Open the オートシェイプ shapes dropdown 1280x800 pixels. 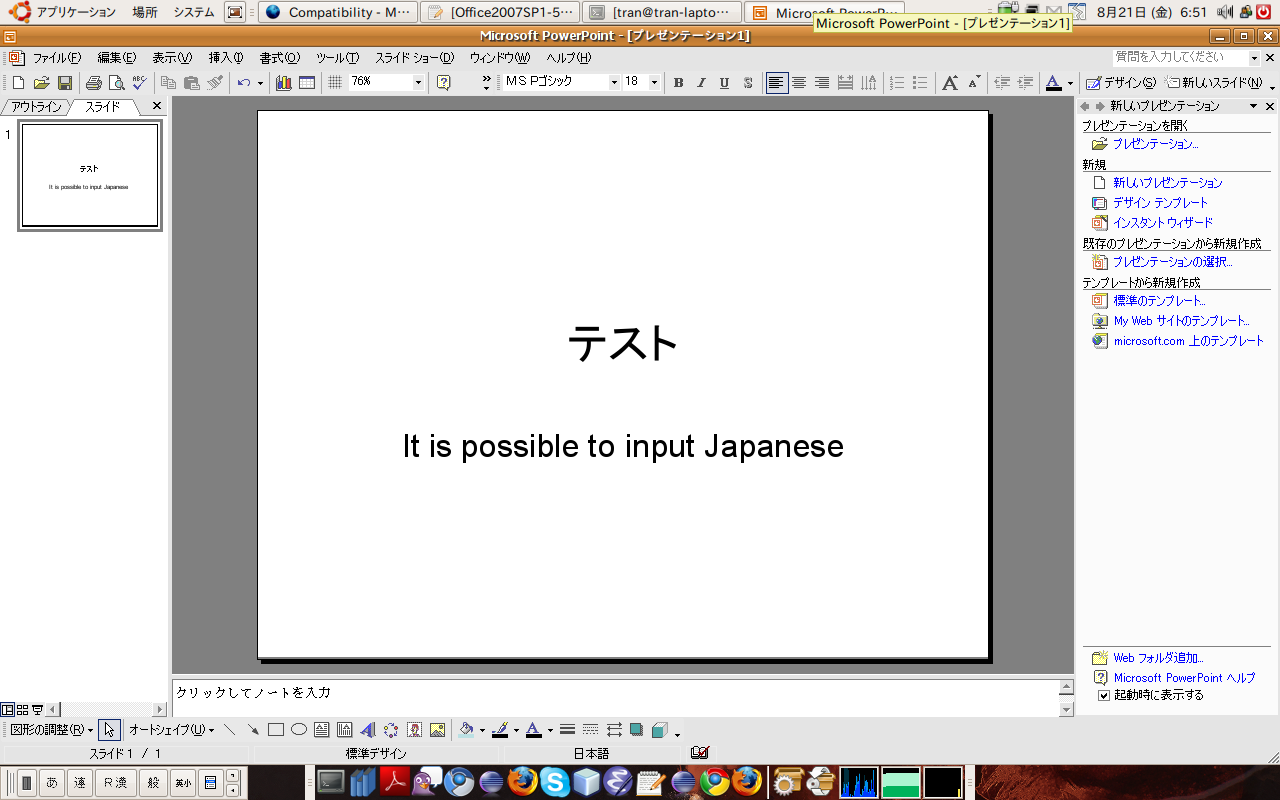point(171,730)
